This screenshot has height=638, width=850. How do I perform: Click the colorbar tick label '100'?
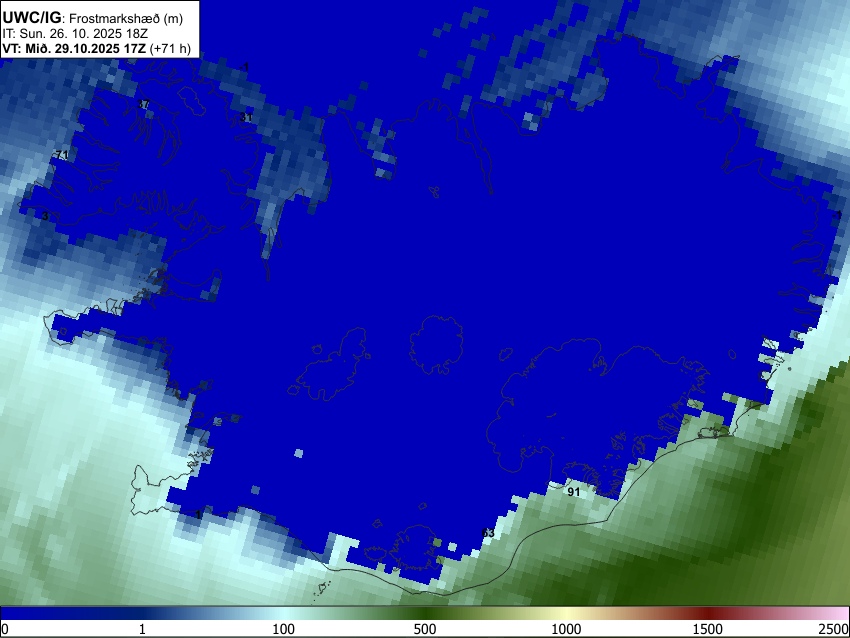[x=284, y=629]
